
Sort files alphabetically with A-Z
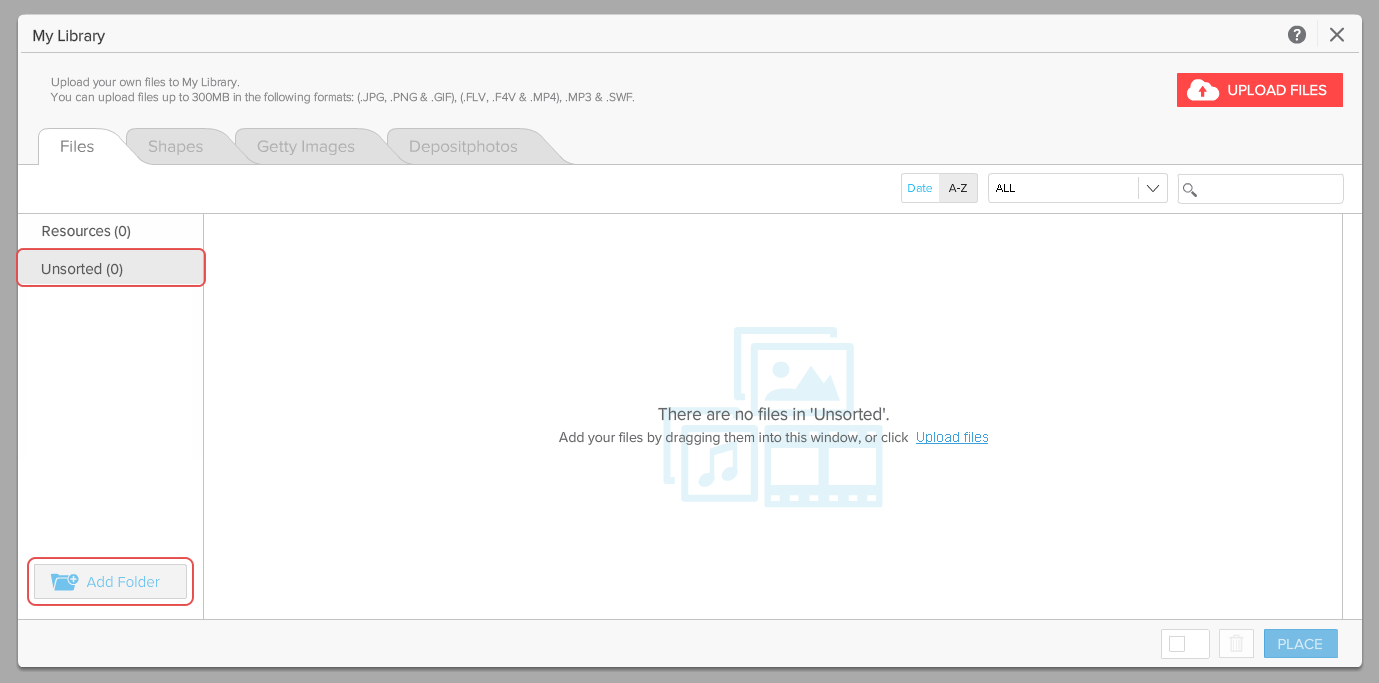[x=958, y=188]
